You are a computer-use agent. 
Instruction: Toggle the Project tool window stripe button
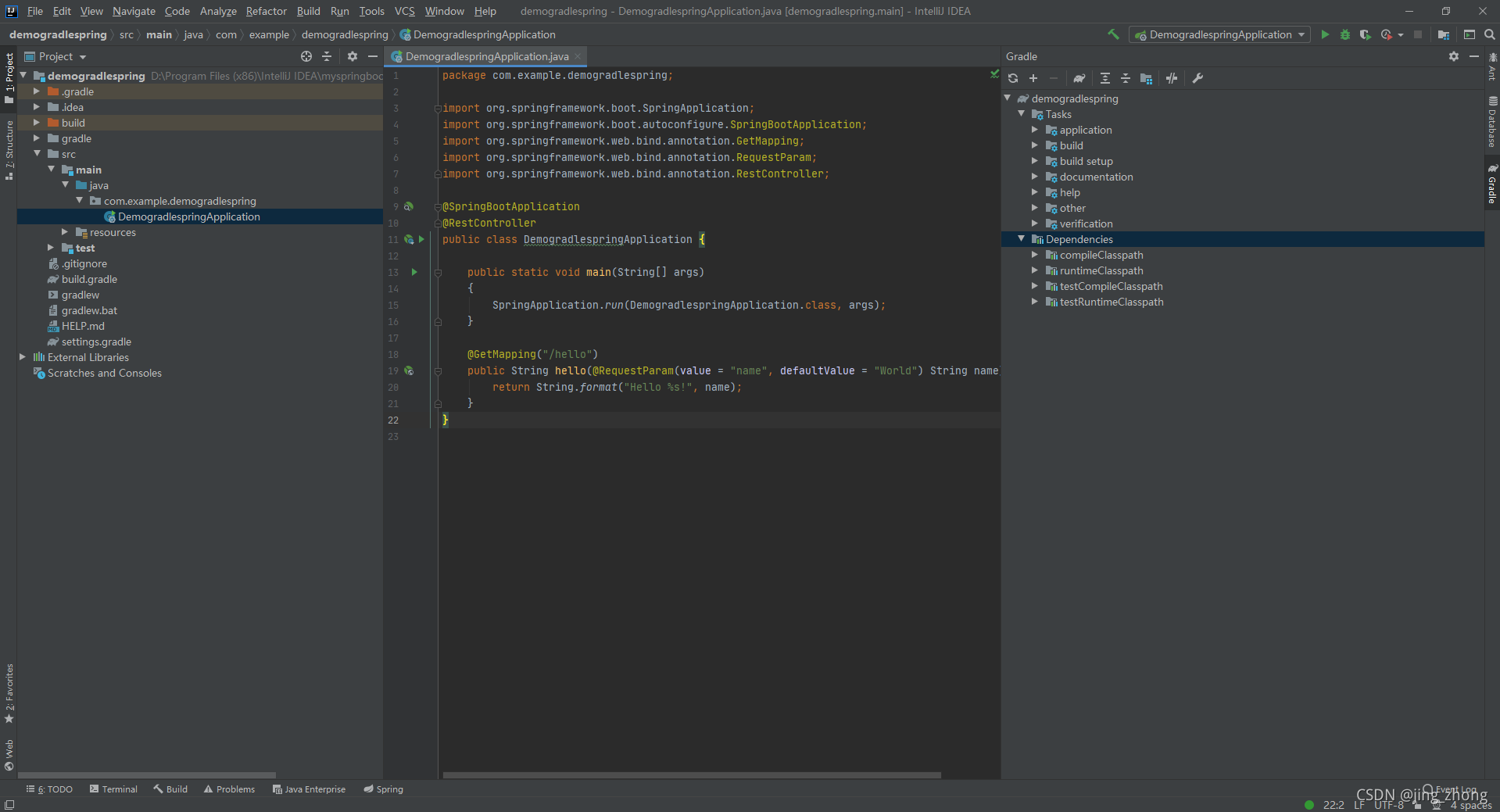pos(9,78)
